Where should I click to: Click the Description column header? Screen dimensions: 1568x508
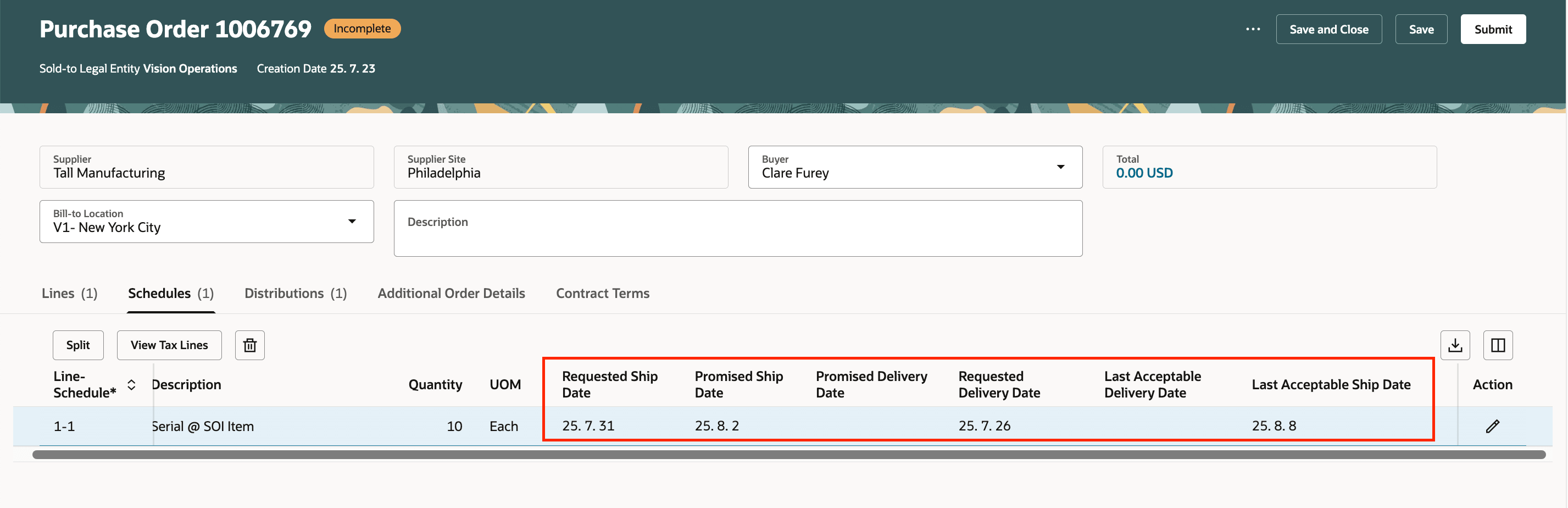[x=186, y=384]
